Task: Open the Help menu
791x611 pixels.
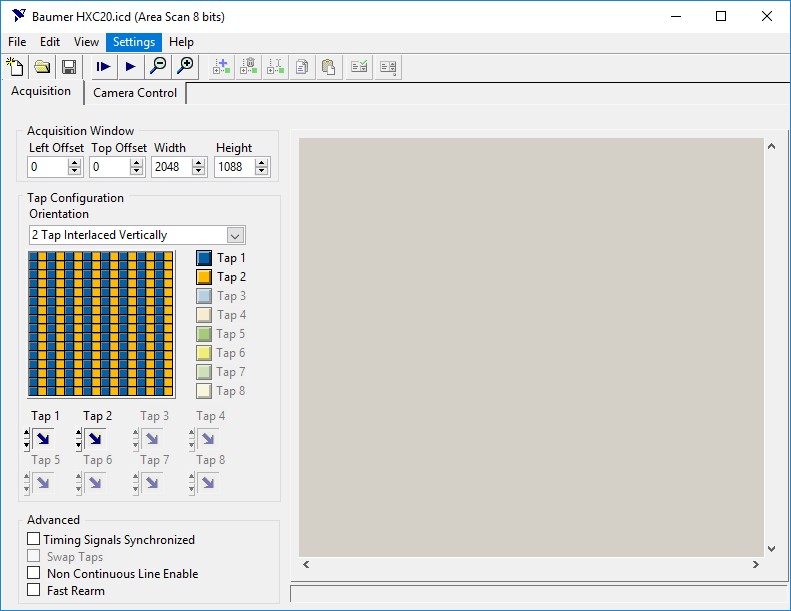Action: pos(181,42)
